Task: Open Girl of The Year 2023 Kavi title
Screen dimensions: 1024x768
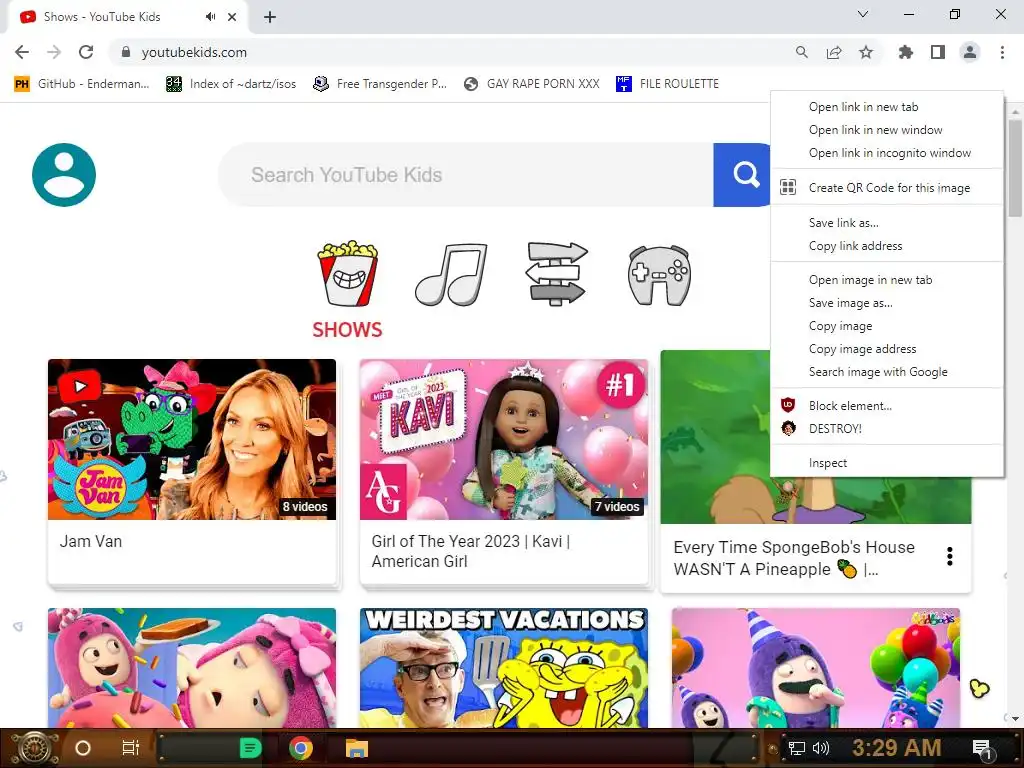Action: pos(471,551)
